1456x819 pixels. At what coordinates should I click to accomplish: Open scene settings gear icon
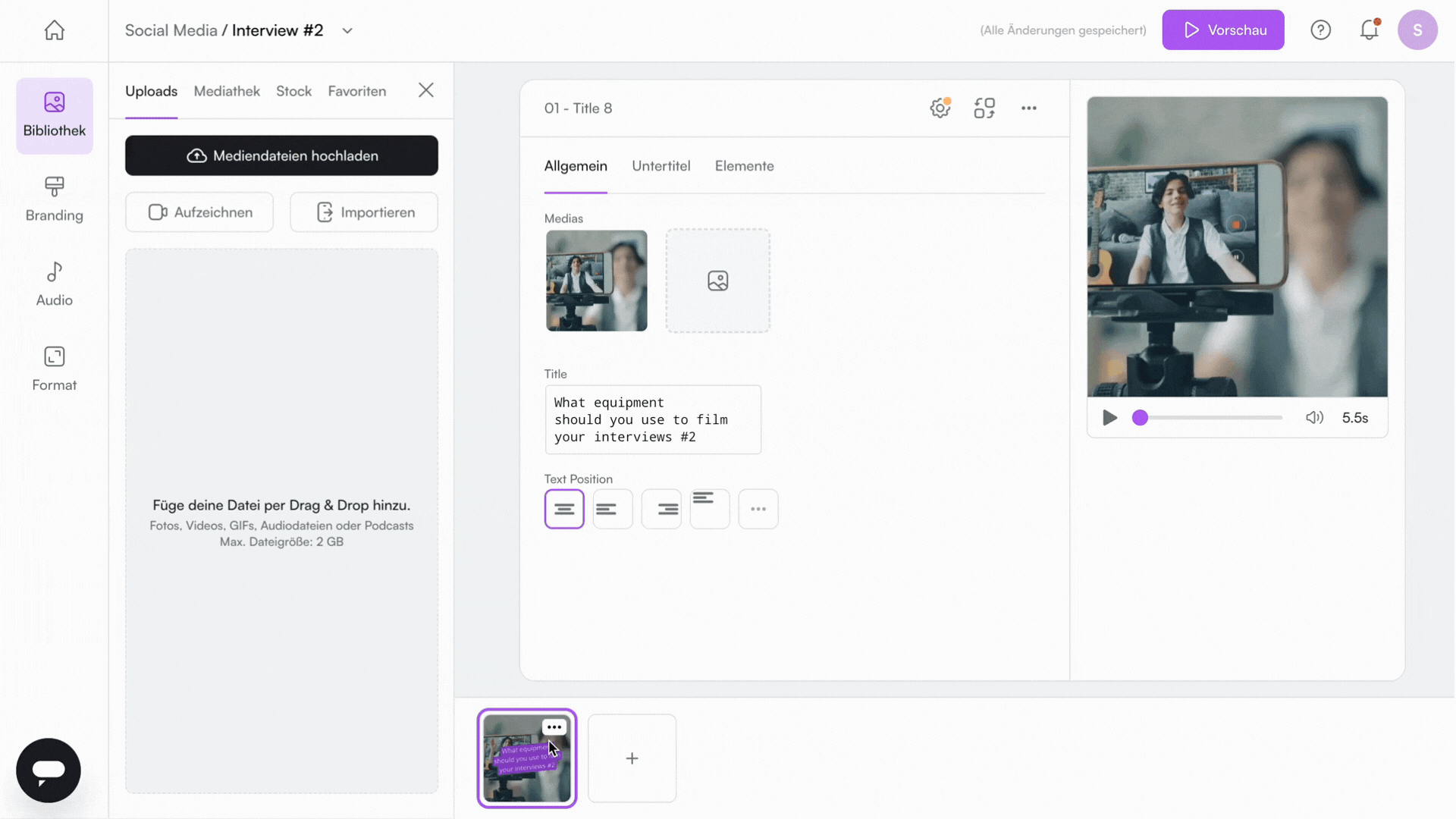(940, 108)
